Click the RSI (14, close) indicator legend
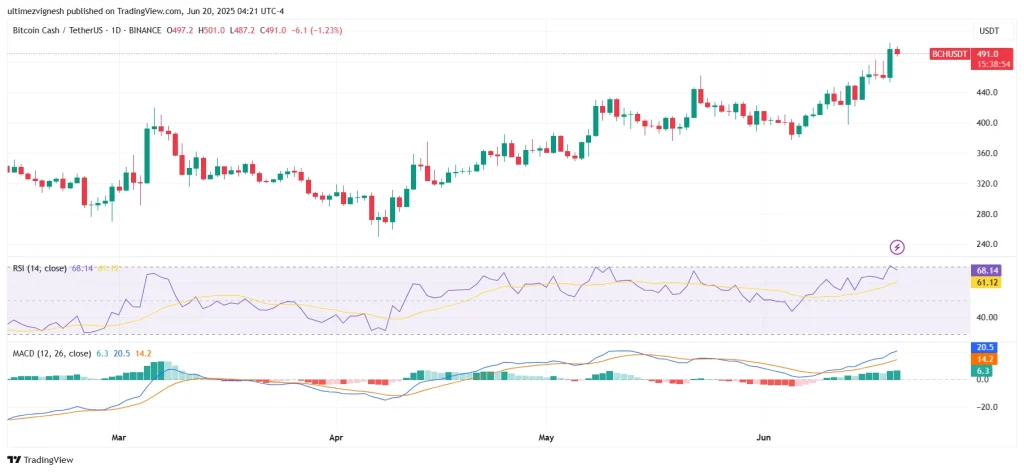This screenshot has width=1024, height=472. 40,268
